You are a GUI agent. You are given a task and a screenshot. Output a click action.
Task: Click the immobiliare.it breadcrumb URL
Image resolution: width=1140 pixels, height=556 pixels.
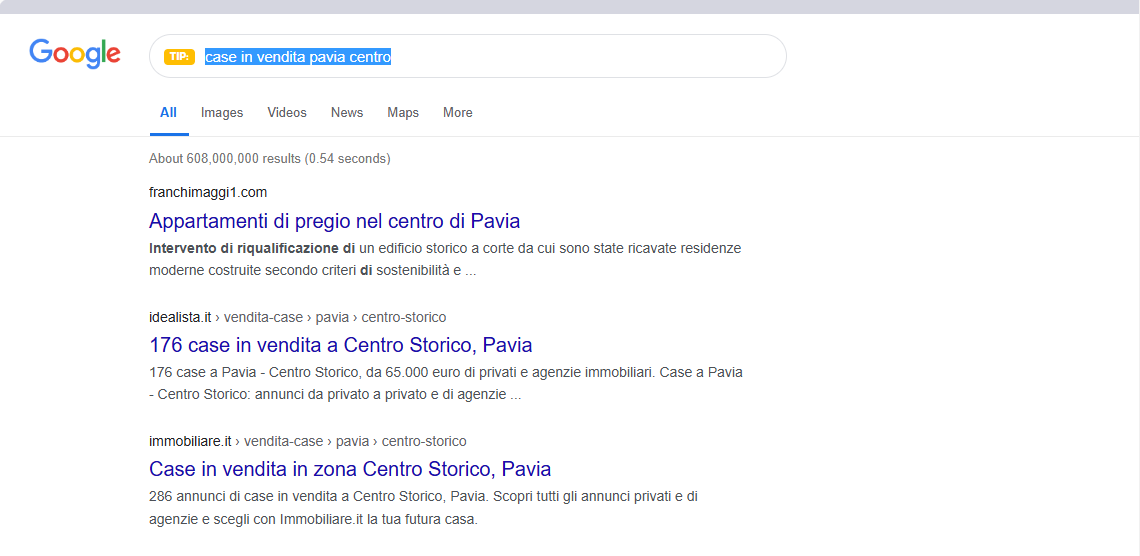click(x=308, y=441)
